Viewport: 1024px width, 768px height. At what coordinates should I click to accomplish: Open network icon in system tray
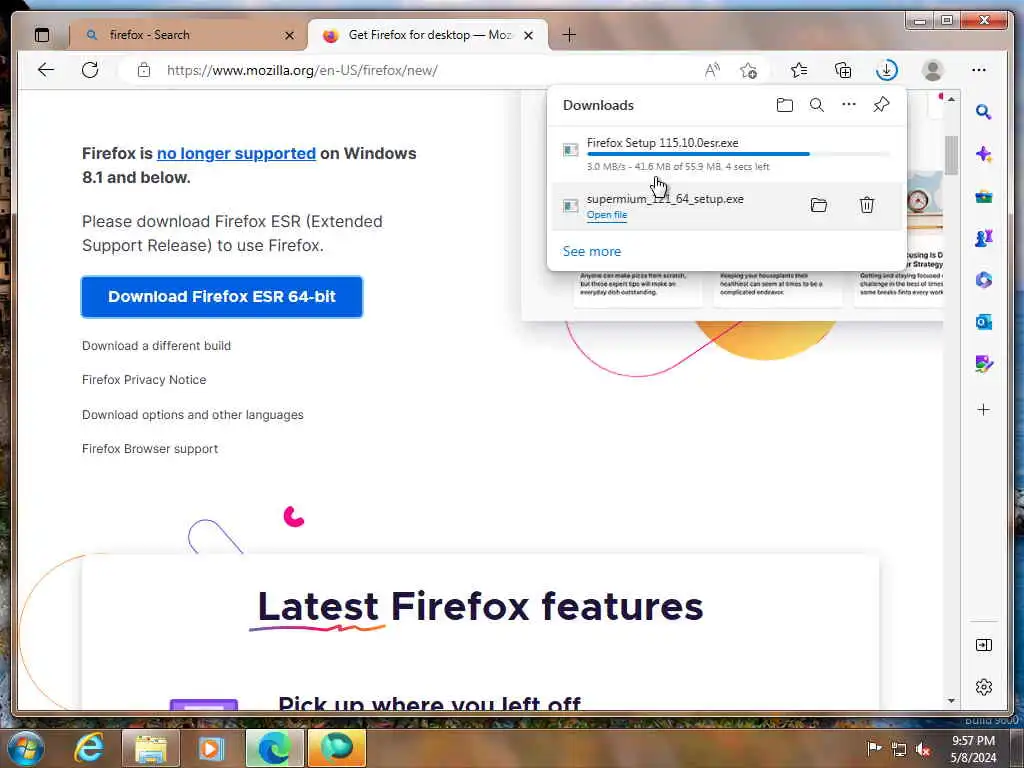(x=899, y=749)
